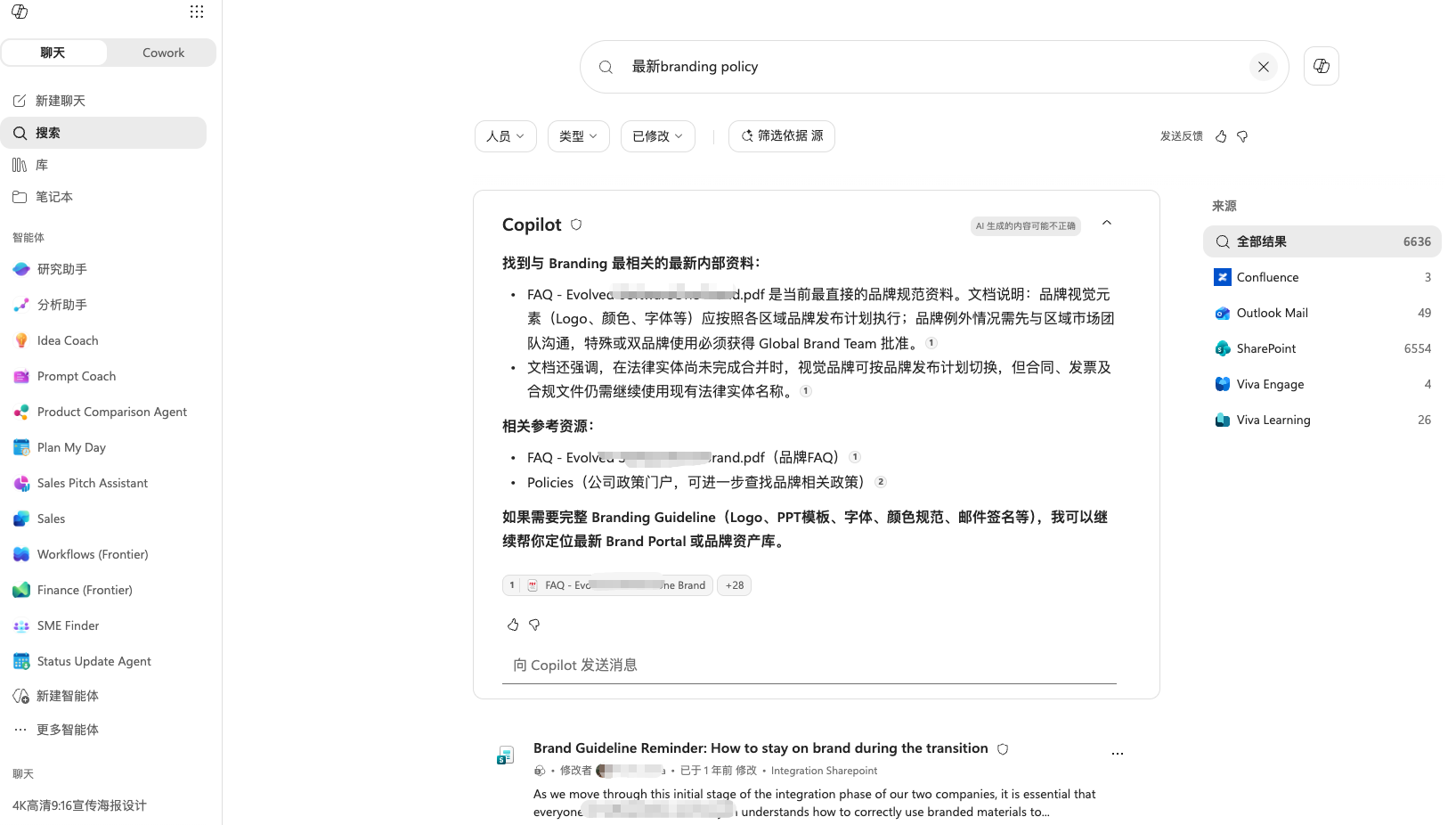This screenshot has height=825, width=1456.
Task: Open Finance (Frontier) agent
Action: tap(103, 590)
